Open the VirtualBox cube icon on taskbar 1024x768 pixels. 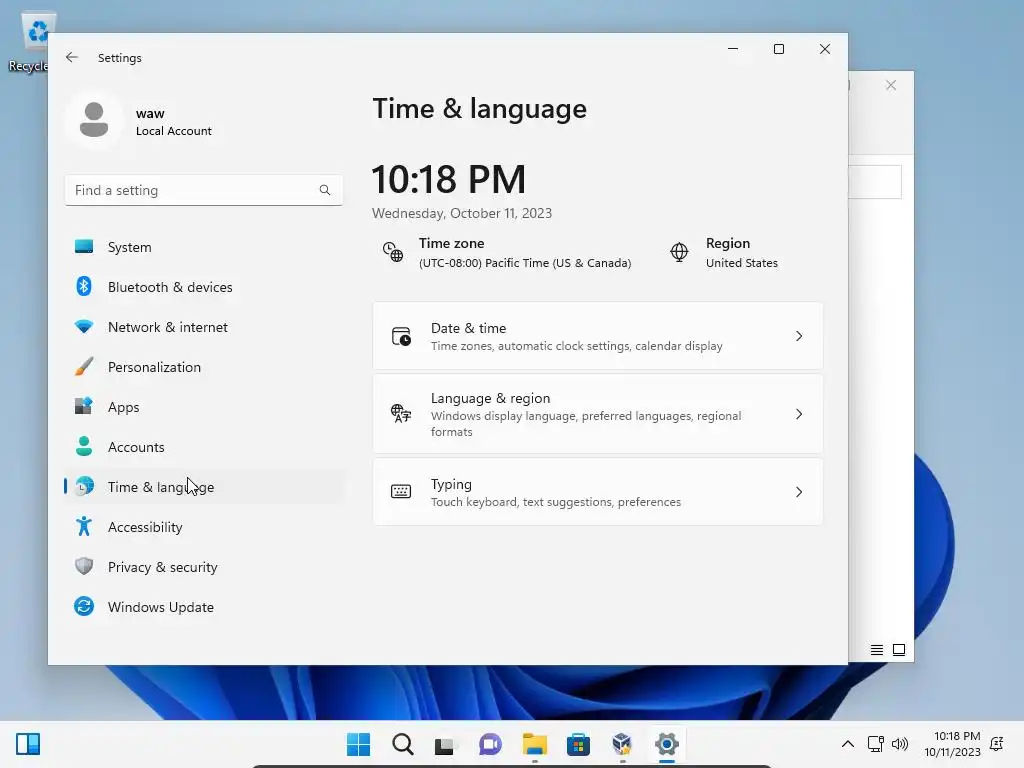pyautogui.click(x=622, y=744)
